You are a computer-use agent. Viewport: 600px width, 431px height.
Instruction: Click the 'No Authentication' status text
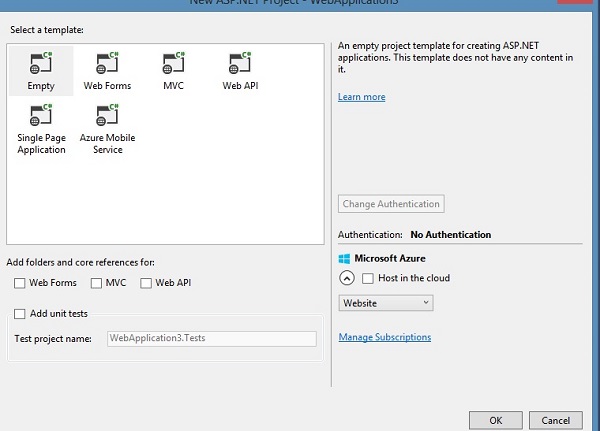coord(451,235)
